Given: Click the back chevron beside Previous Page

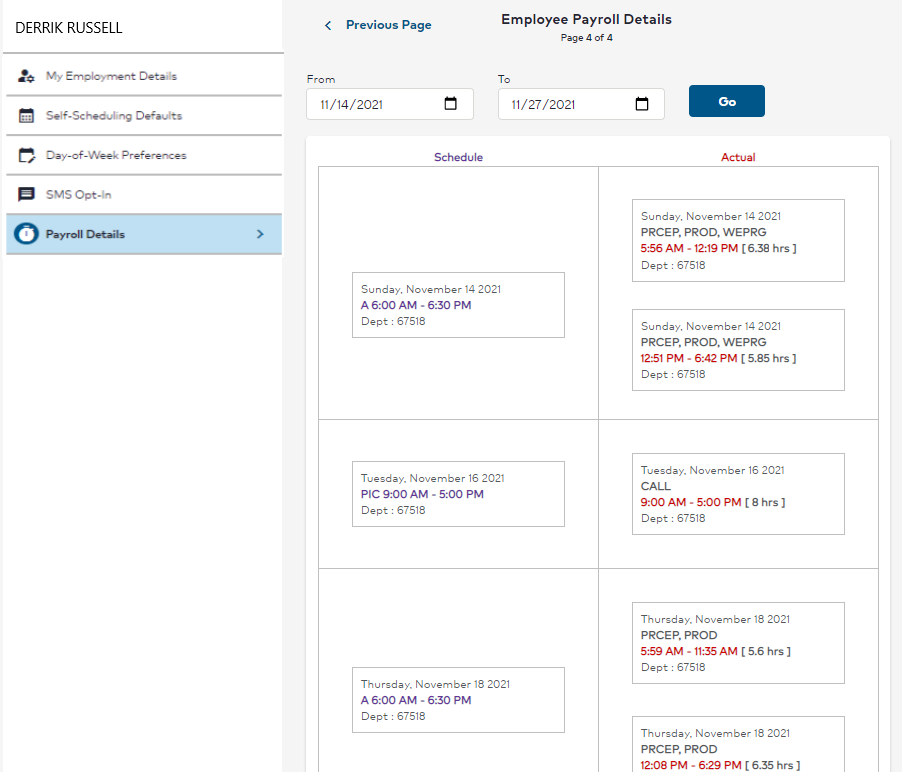Looking at the screenshot, I should tap(327, 25).
